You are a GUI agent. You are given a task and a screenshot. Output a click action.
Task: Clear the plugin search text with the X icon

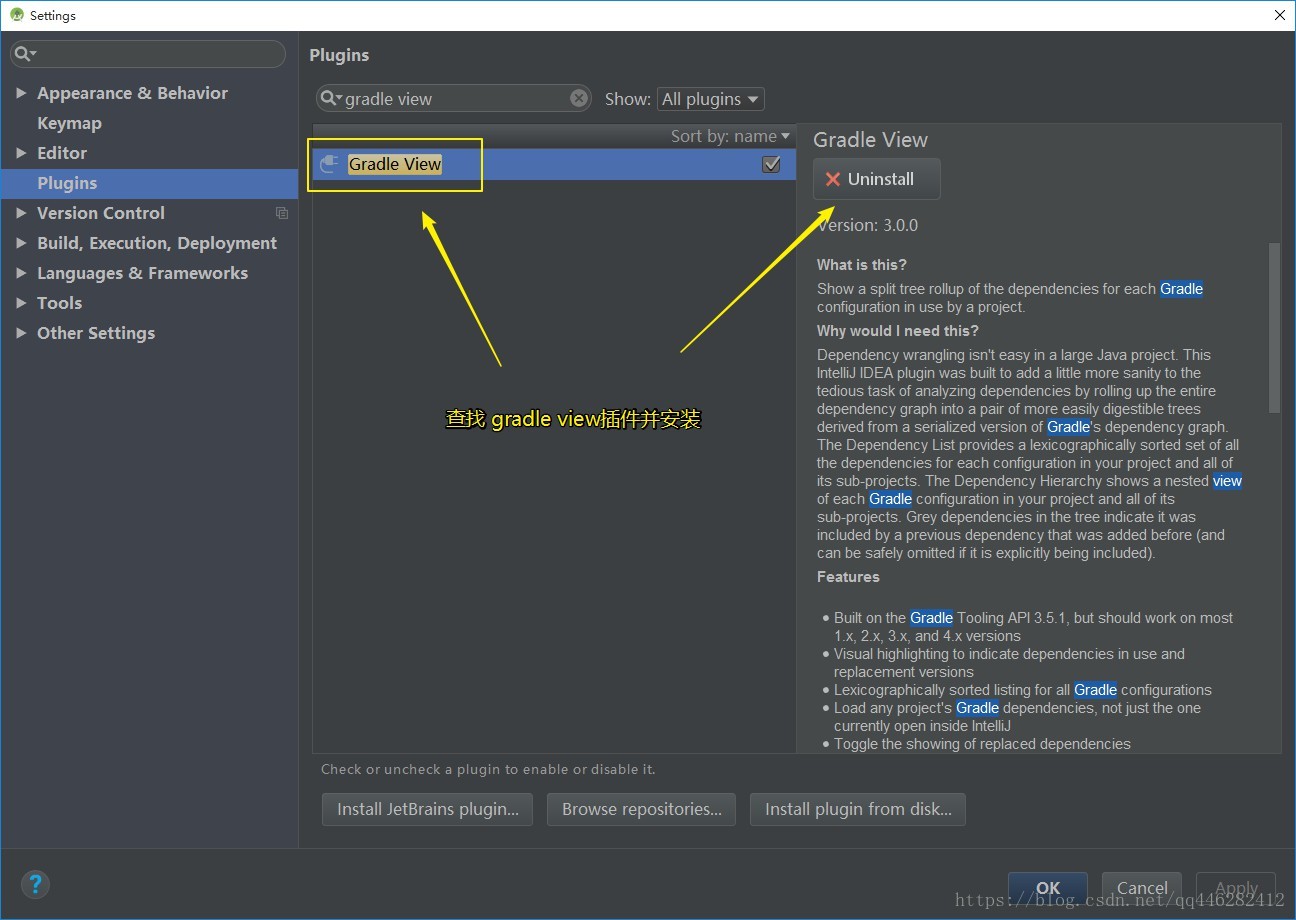[579, 98]
